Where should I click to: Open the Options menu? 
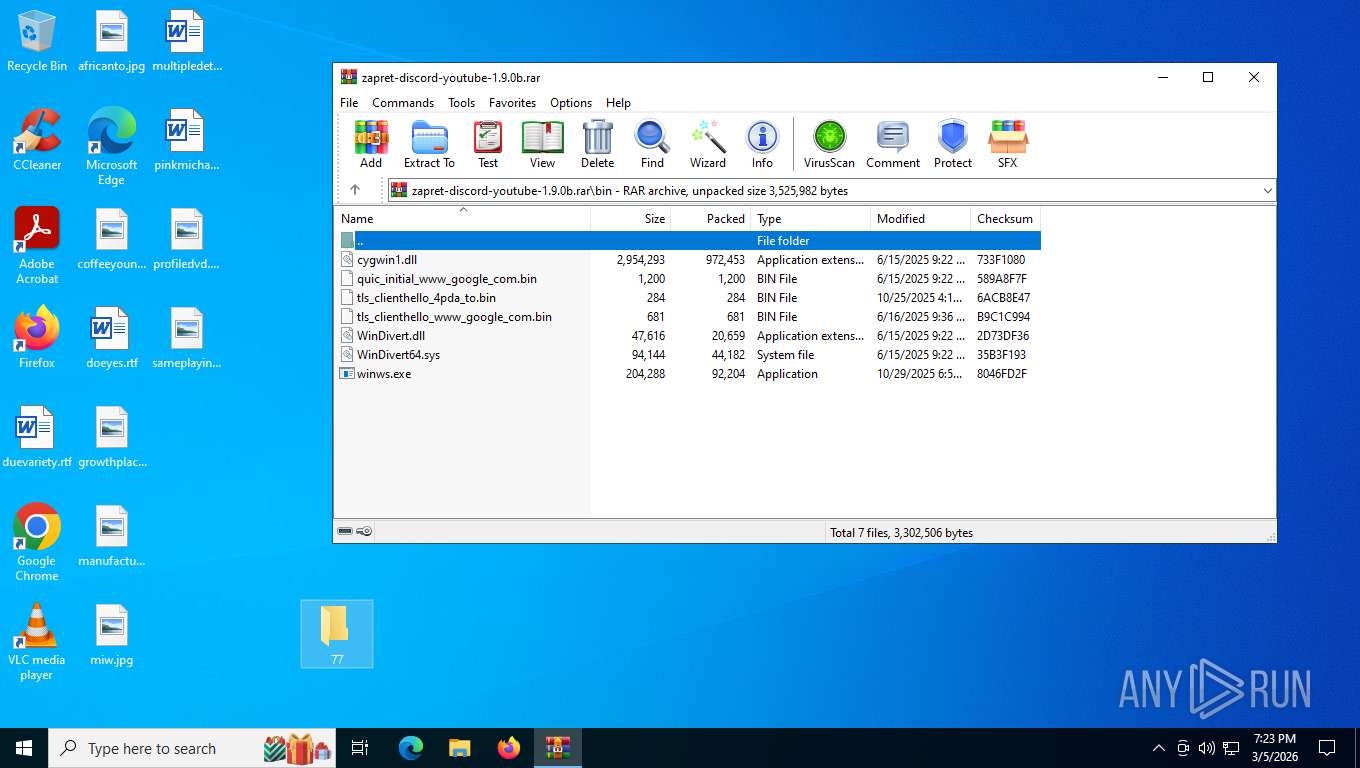tap(571, 103)
